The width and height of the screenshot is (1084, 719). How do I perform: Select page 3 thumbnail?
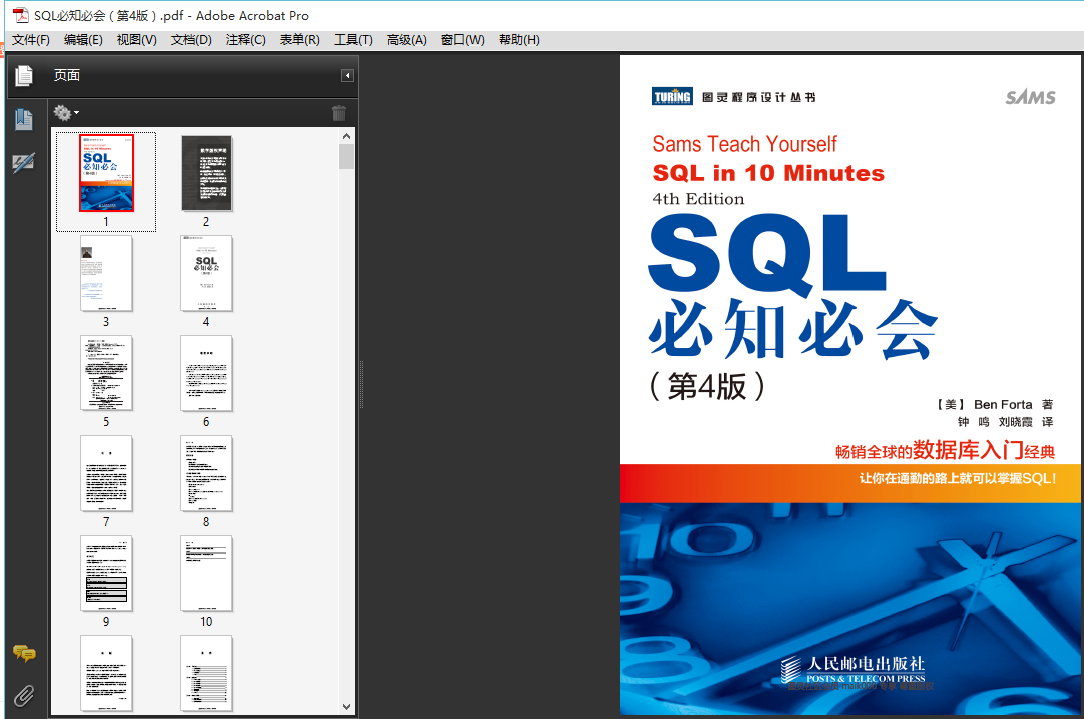(106, 273)
